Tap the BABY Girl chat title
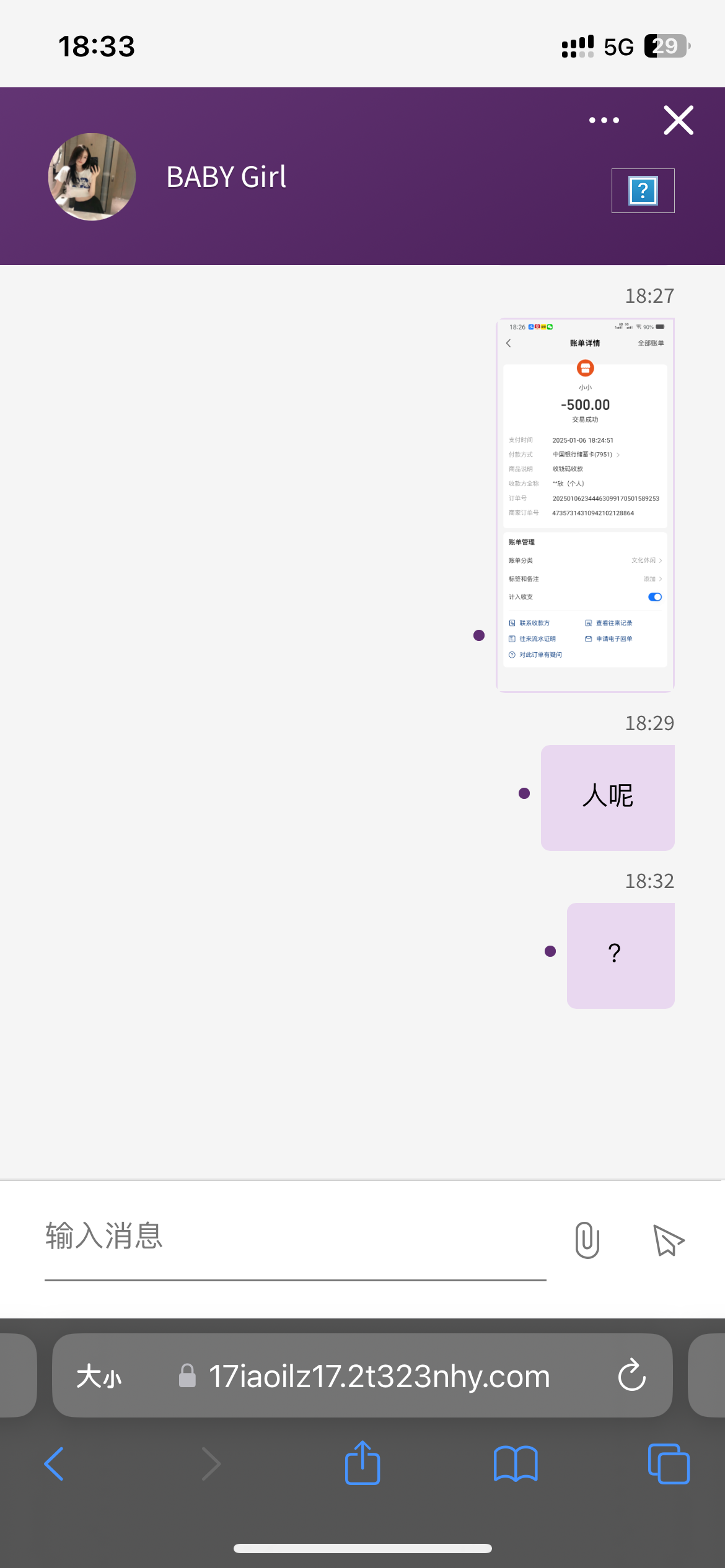 coord(226,177)
